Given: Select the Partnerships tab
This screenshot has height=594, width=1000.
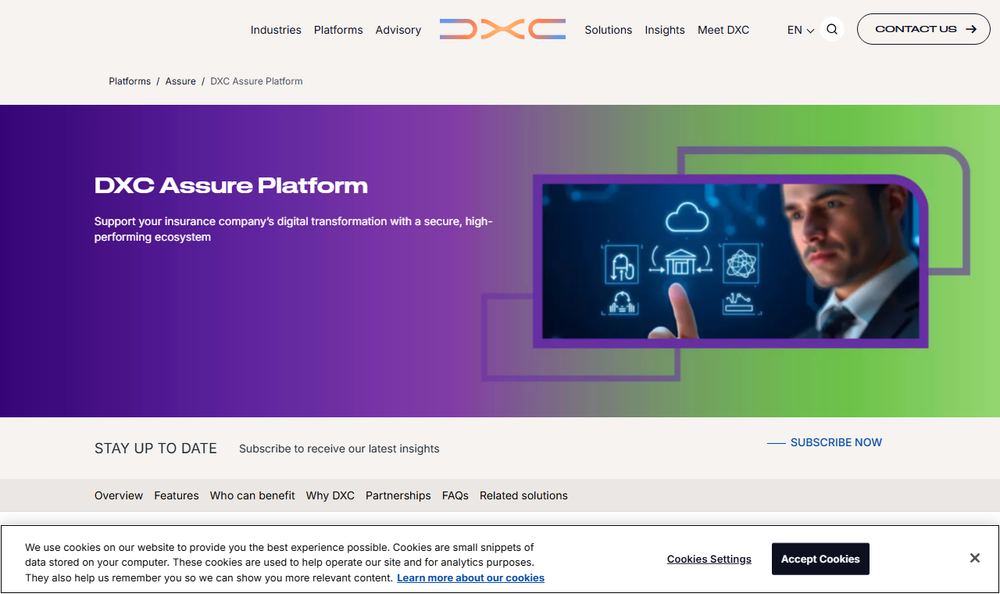Looking at the screenshot, I should point(398,496).
